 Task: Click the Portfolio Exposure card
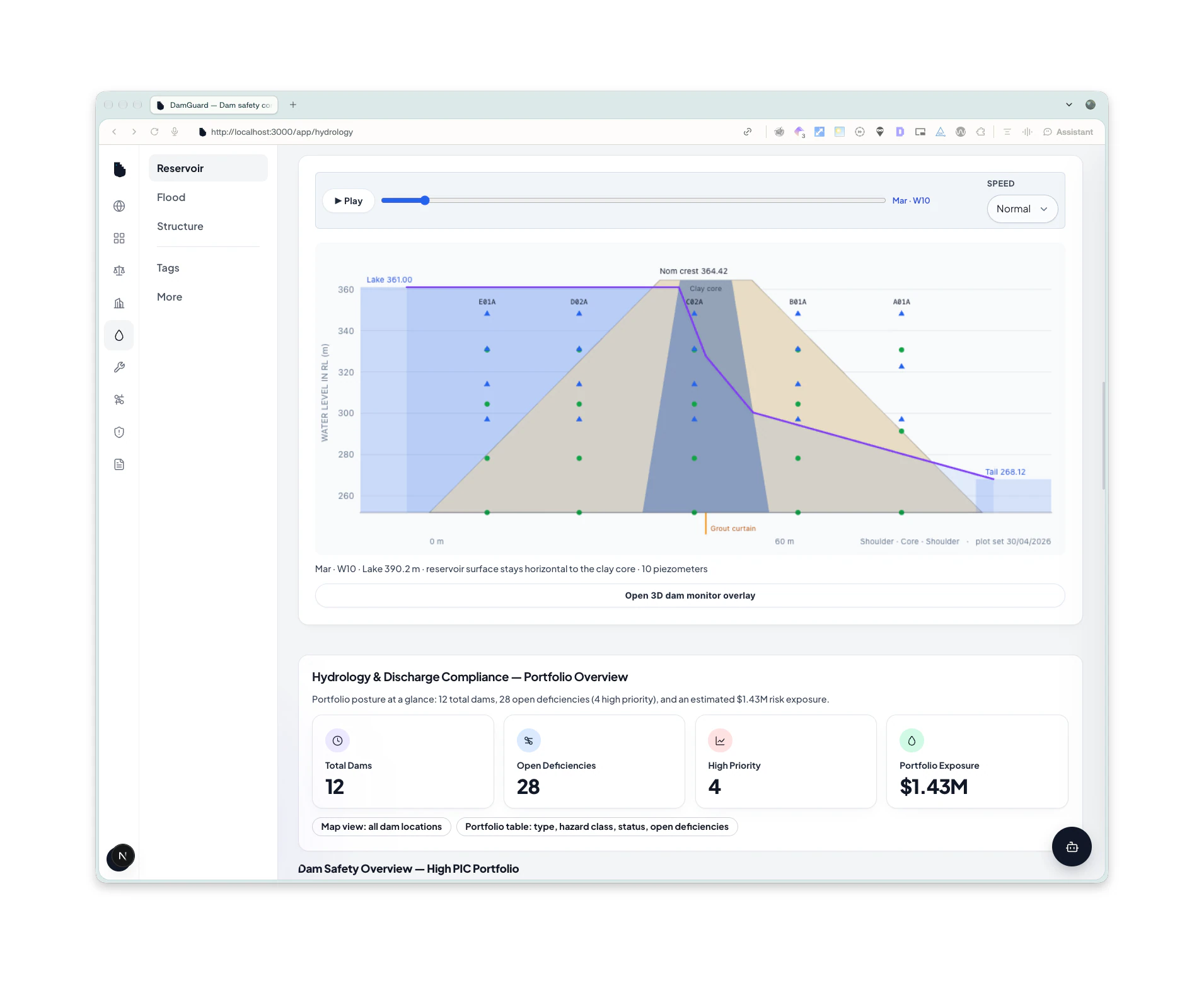pyautogui.click(x=977, y=761)
